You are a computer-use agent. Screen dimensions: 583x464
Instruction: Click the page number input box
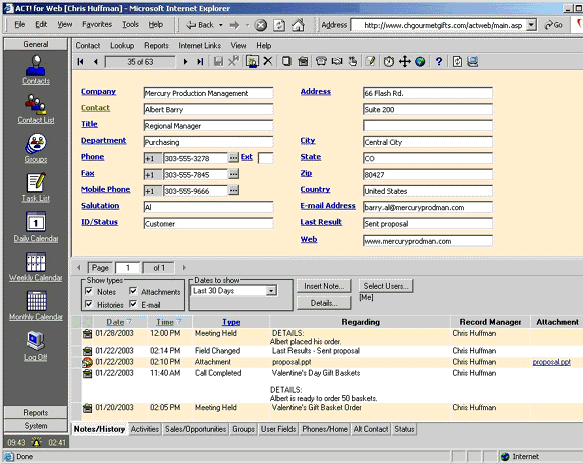pyautogui.click(x=128, y=268)
